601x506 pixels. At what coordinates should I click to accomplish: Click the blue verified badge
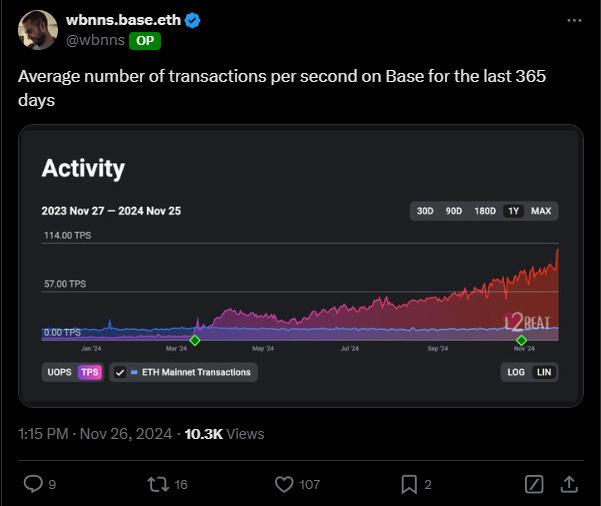click(192, 20)
